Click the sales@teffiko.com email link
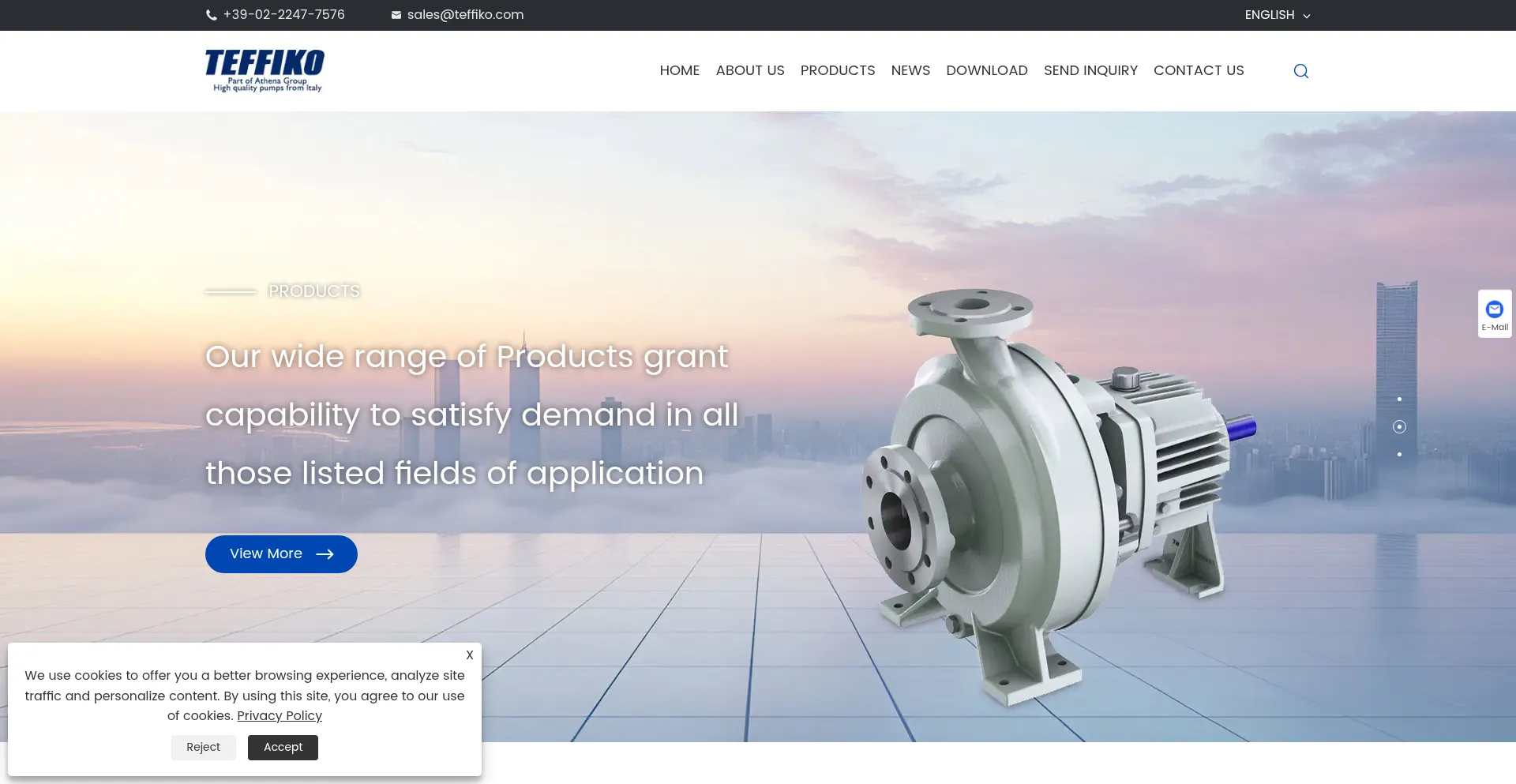 click(465, 15)
